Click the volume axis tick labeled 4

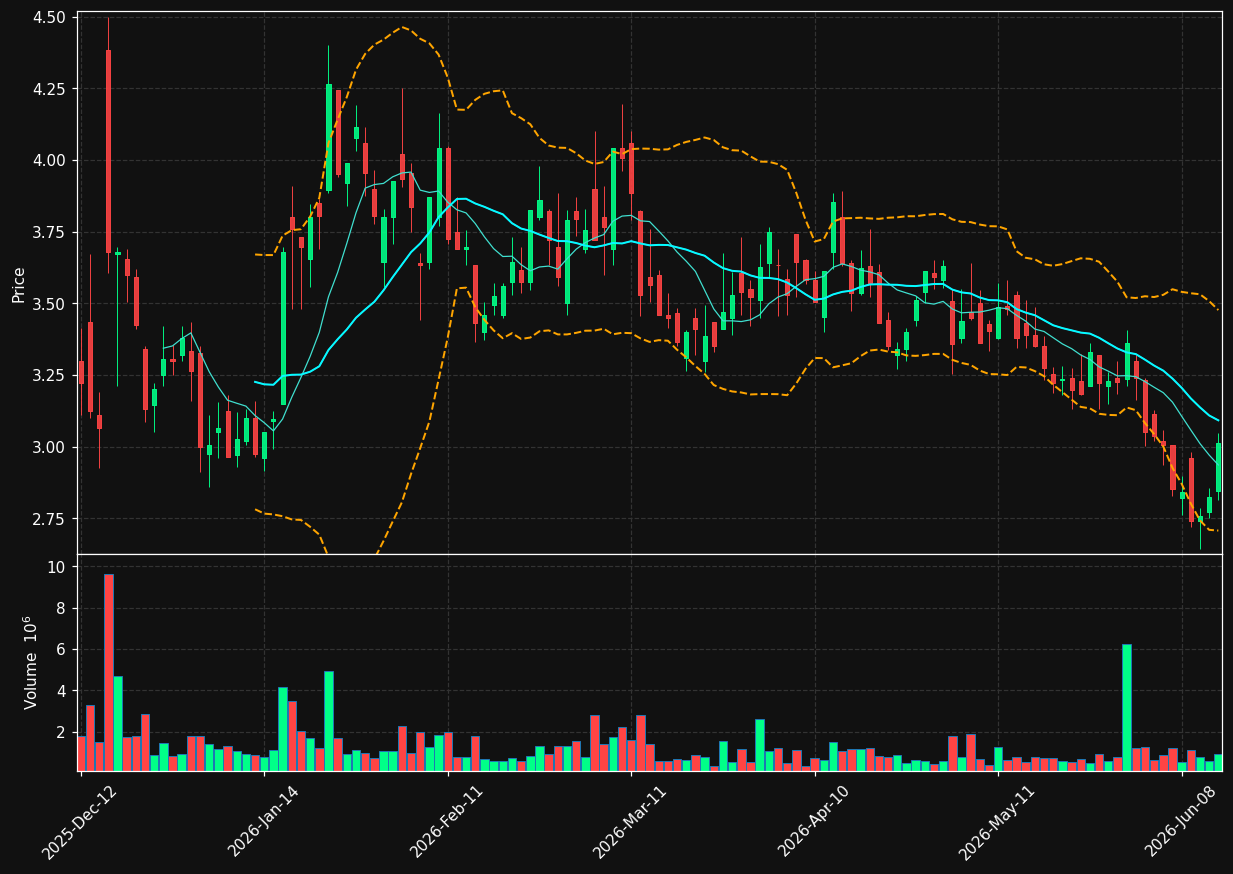click(63, 691)
